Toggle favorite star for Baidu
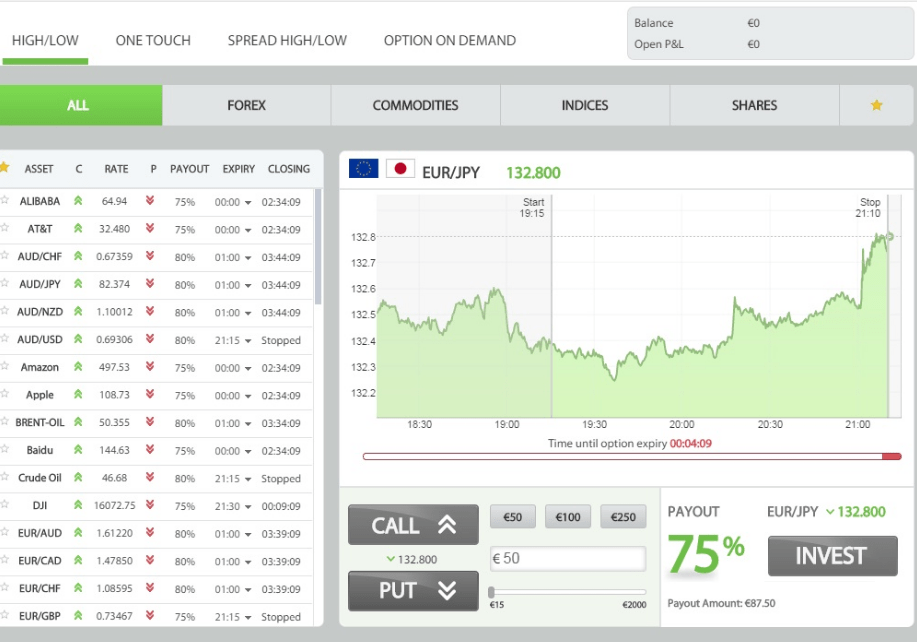Viewport: 917px width, 642px height. point(4,449)
